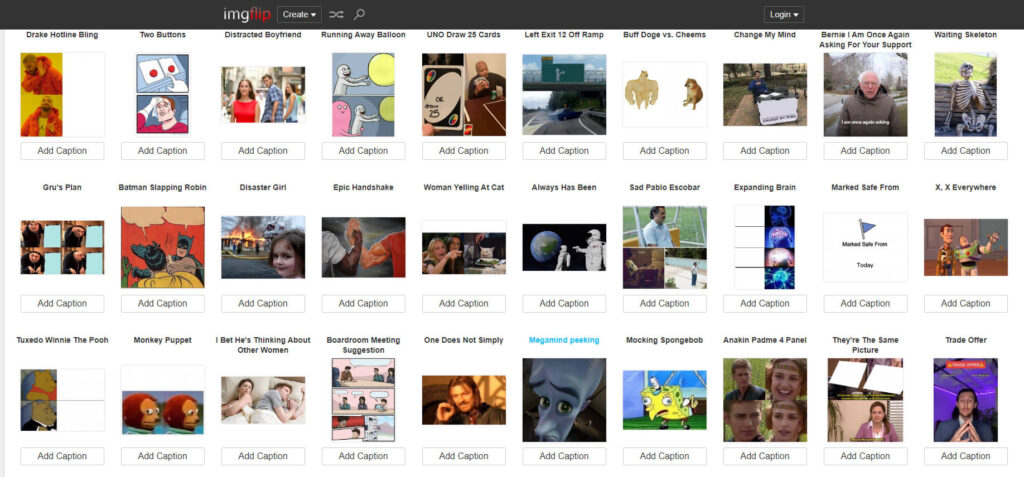Screen dimensions: 1024x477
Task: Open Tuxedo Winnie The Pooh title
Action: point(62,340)
